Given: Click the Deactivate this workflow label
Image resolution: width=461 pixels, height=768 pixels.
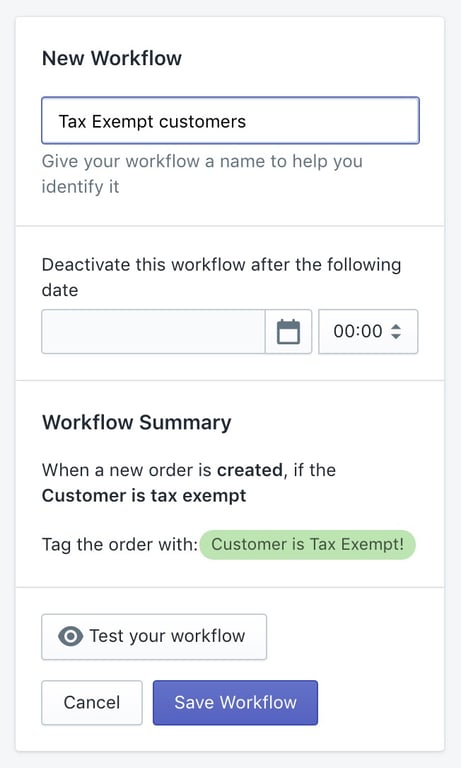Looking at the screenshot, I should point(221,265).
